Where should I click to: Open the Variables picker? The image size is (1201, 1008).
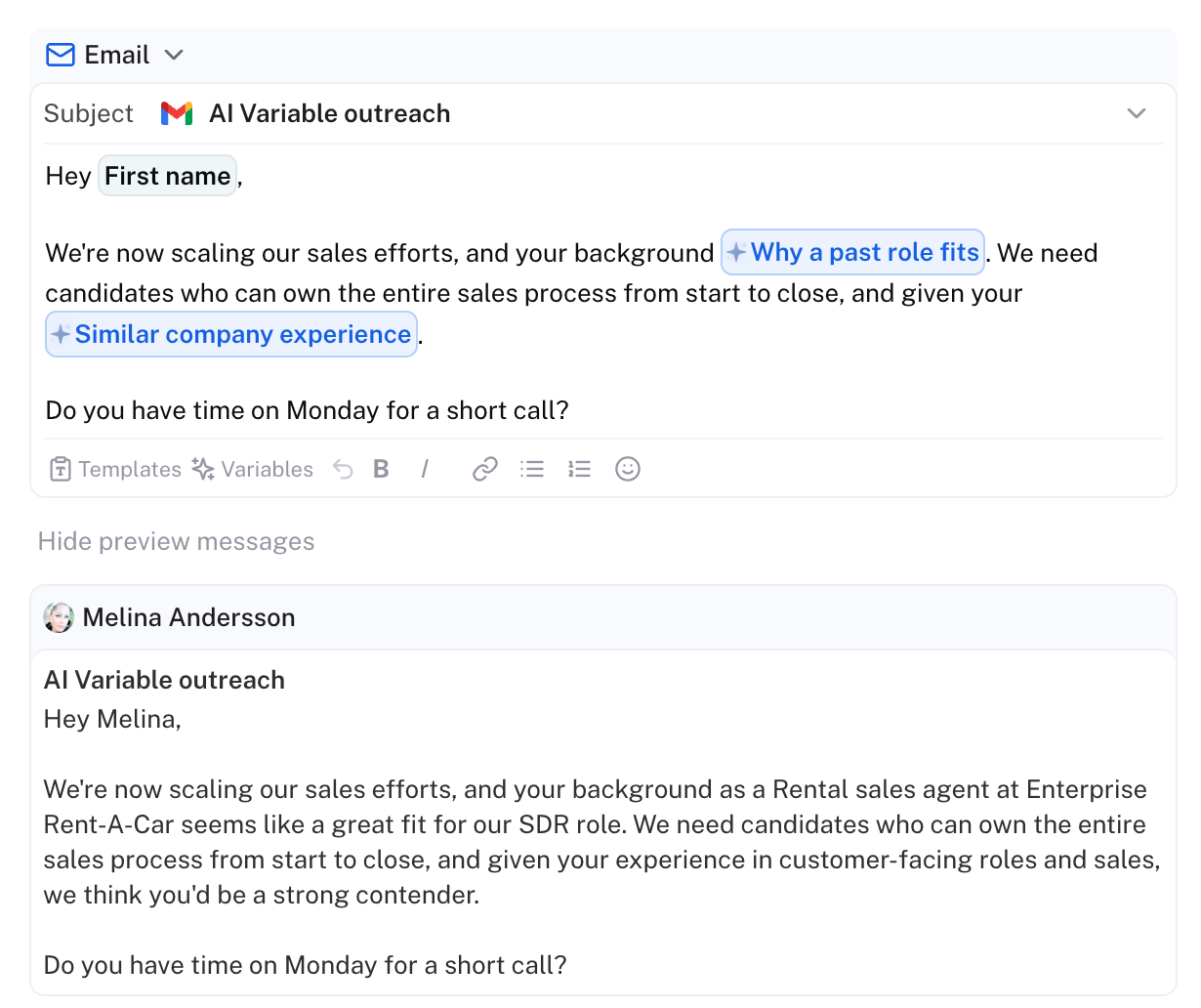(252, 469)
